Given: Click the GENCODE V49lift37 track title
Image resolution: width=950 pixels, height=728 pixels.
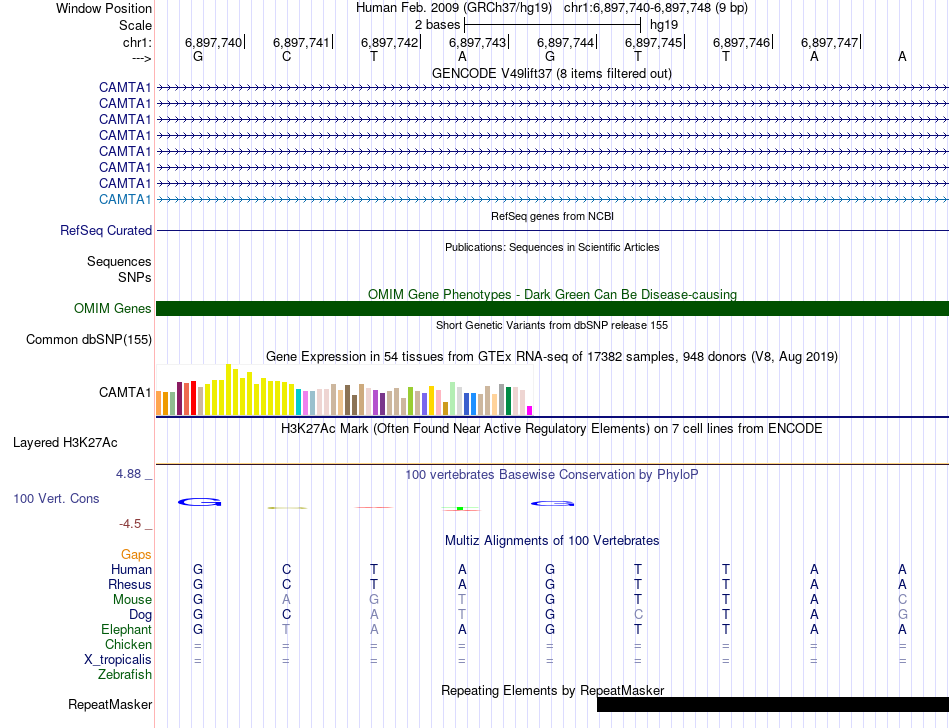Looking at the screenshot, I should pyautogui.click(x=551, y=74).
